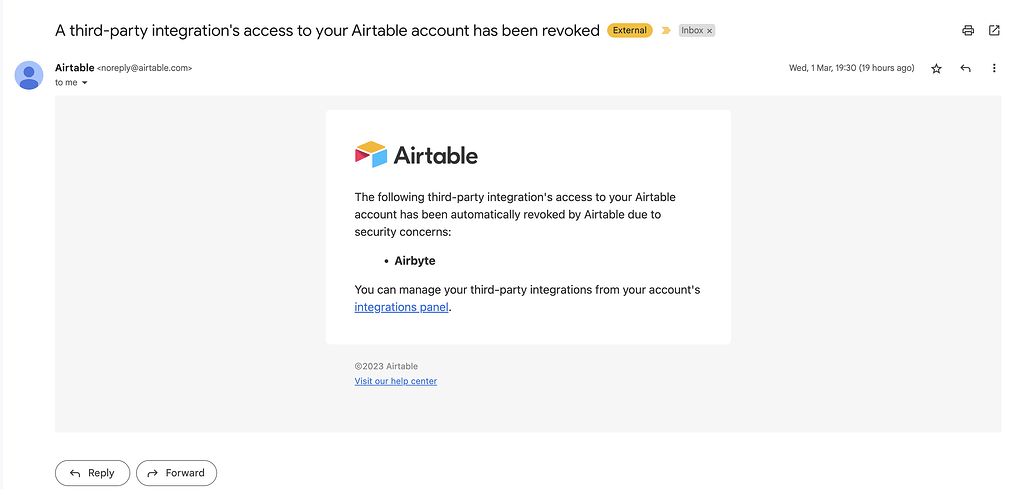
Task: Click the Airtable logo in the email
Action: click(416, 155)
